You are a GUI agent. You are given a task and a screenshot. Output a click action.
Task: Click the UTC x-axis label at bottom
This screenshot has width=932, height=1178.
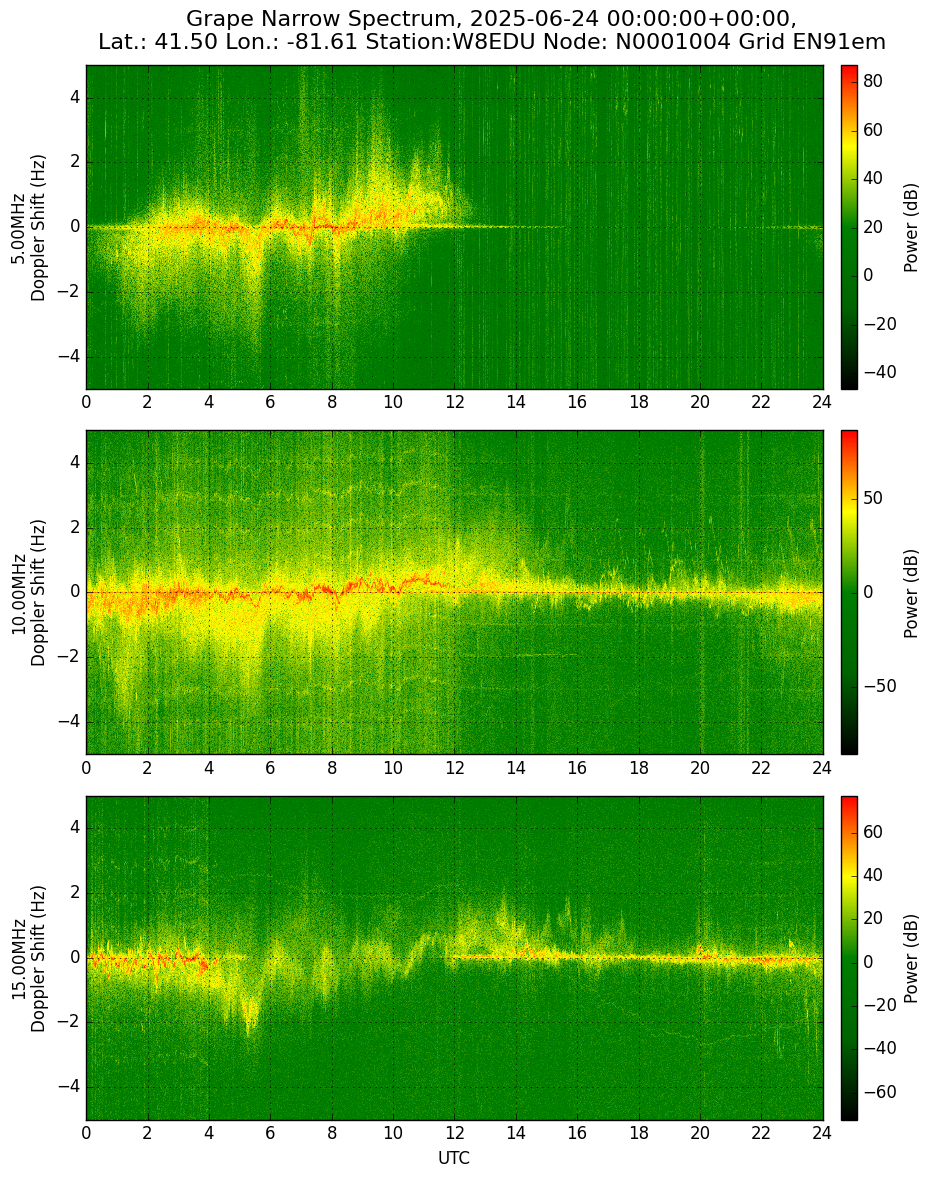point(454,1158)
